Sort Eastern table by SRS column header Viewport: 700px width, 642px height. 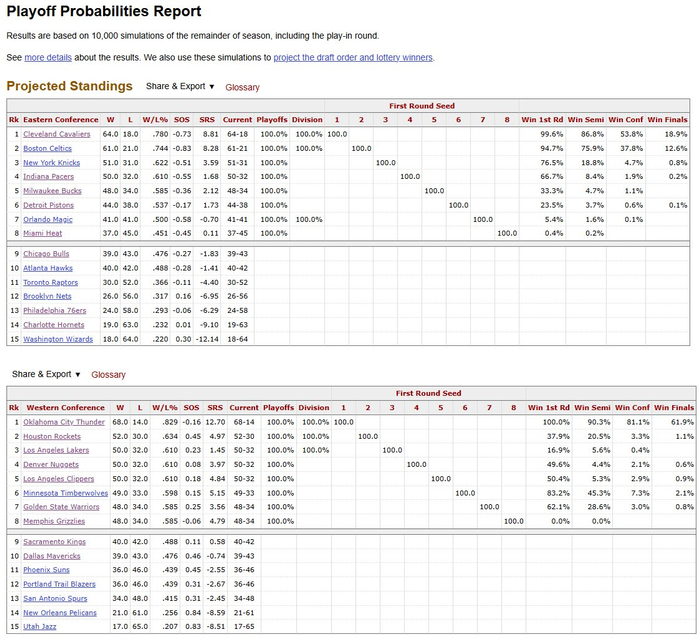point(207,120)
